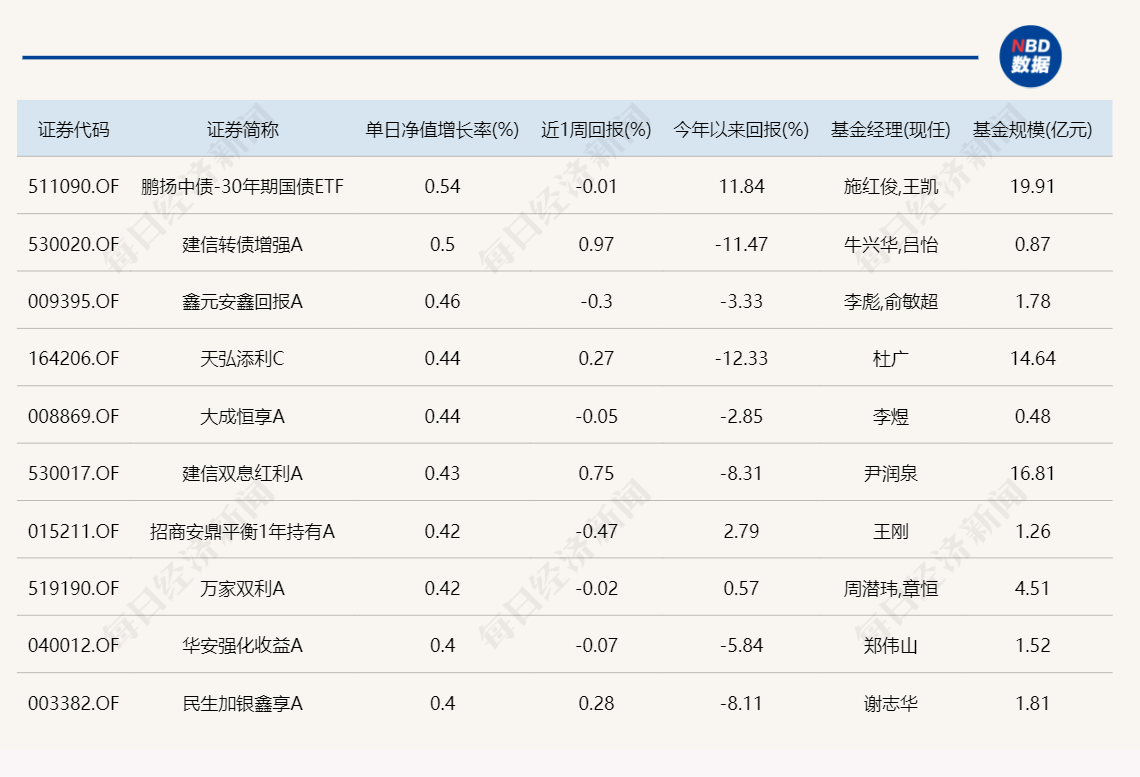Click year-to-date return 2.79

pyautogui.click(x=742, y=531)
